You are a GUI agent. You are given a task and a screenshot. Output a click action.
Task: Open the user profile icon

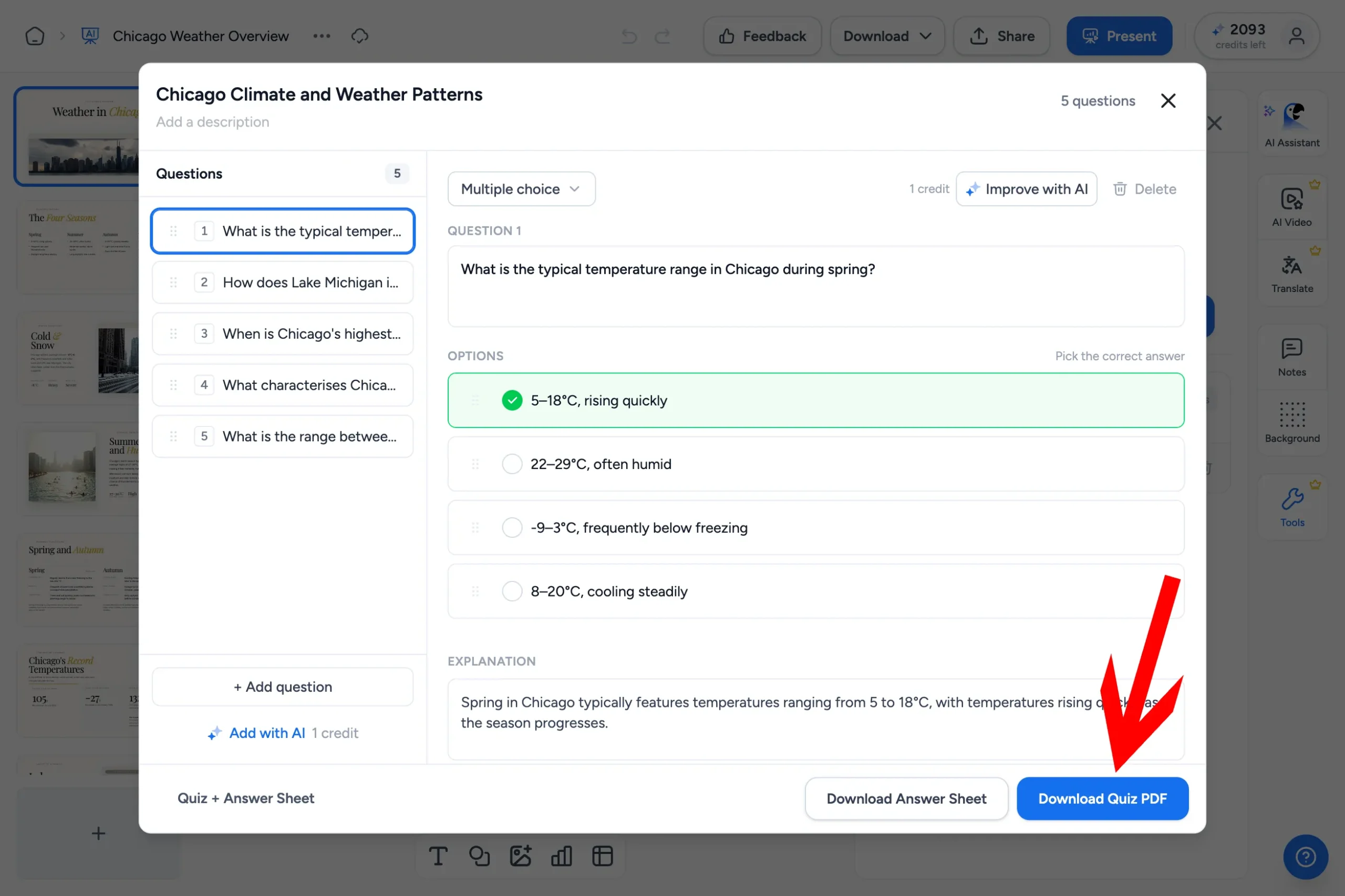point(1297,37)
